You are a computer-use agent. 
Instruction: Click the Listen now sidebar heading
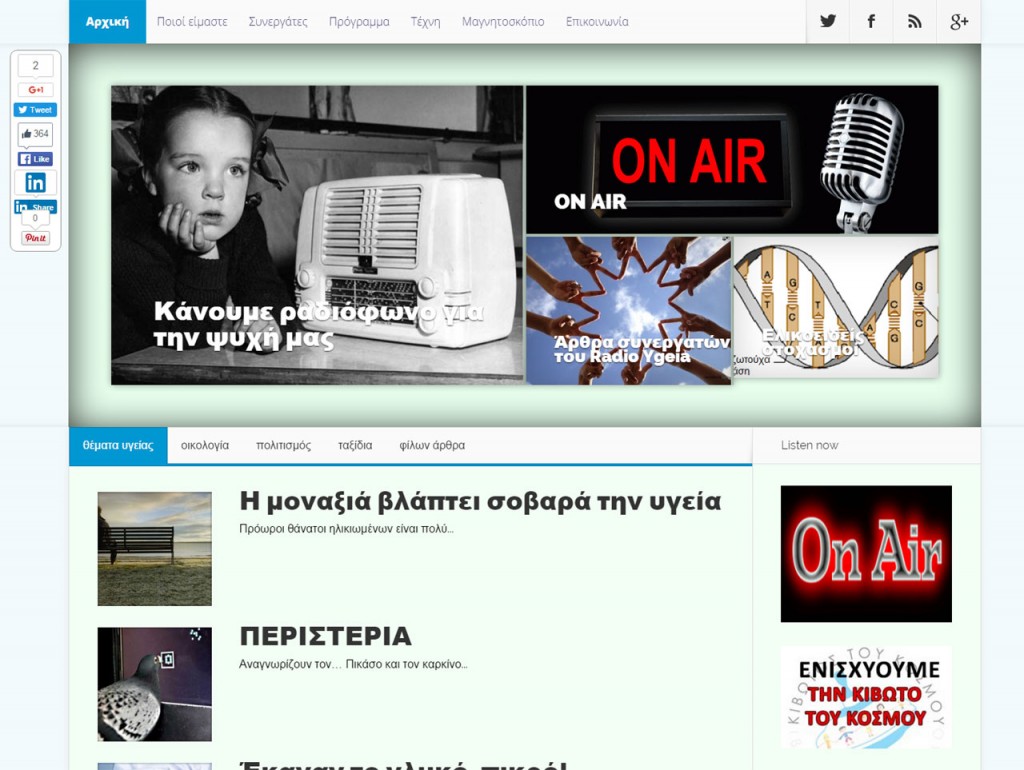click(810, 445)
